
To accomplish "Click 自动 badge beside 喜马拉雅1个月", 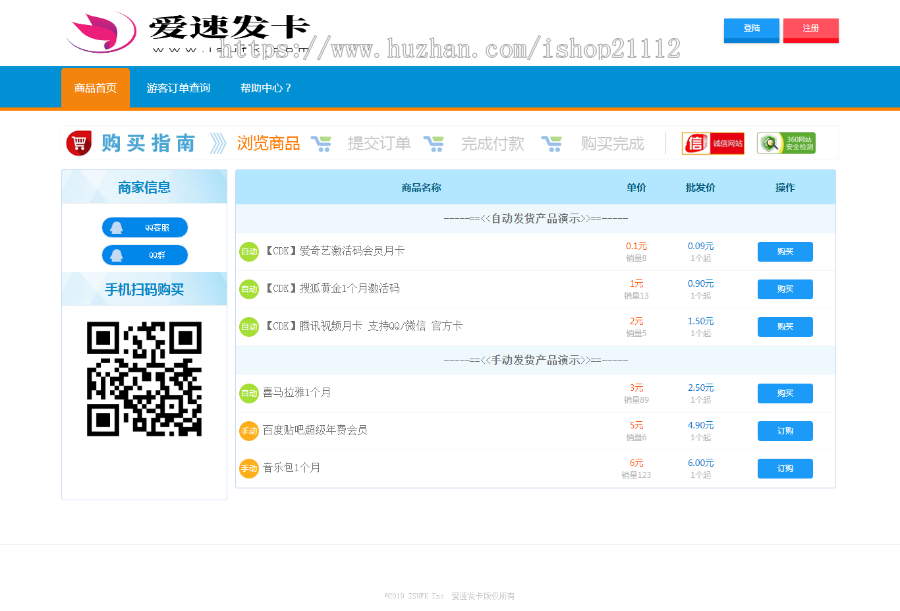I will point(249,393).
